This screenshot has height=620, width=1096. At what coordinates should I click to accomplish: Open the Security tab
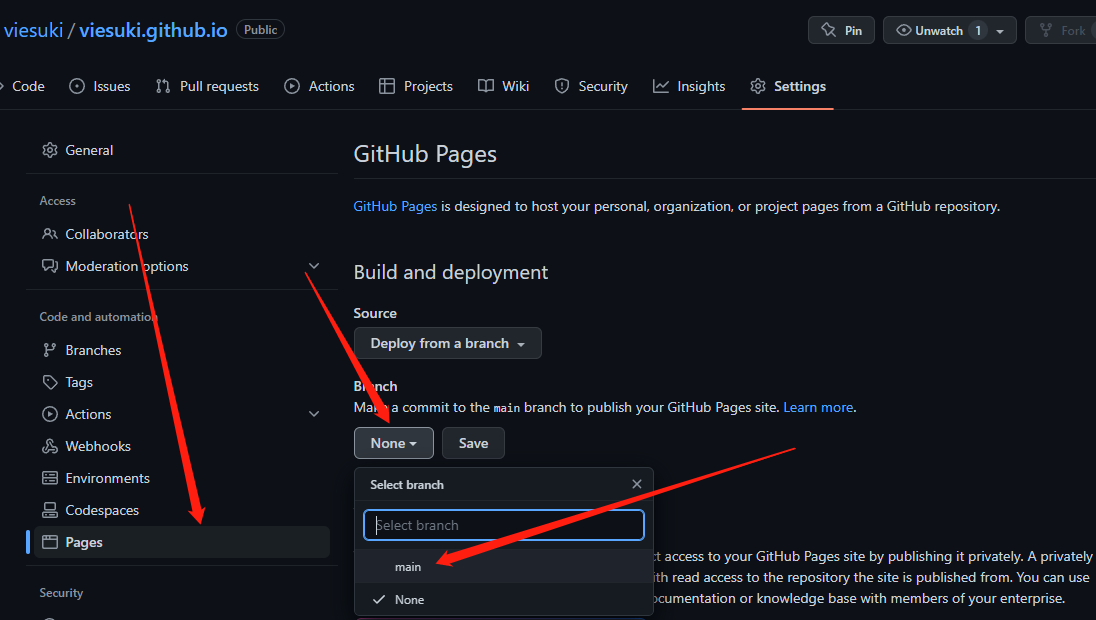[591, 86]
